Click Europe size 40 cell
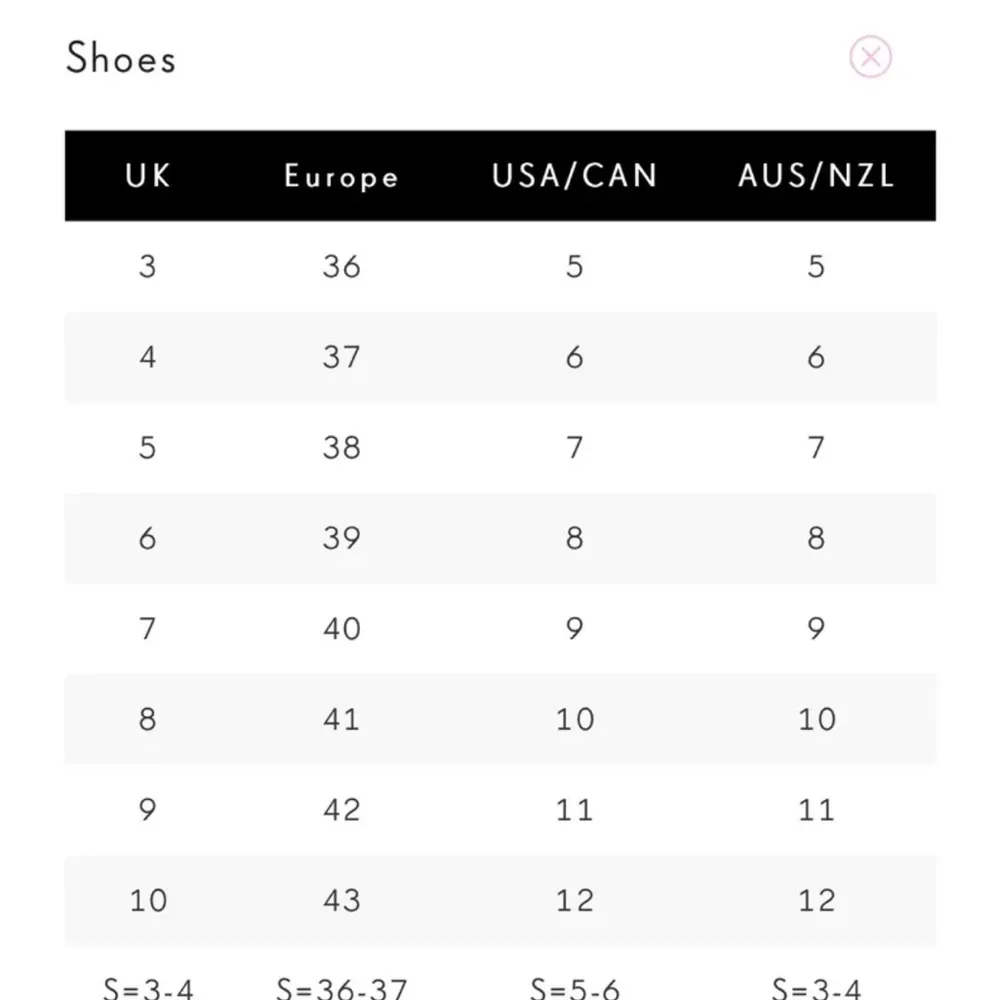The width and height of the screenshot is (1000, 1000). point(341,629)
